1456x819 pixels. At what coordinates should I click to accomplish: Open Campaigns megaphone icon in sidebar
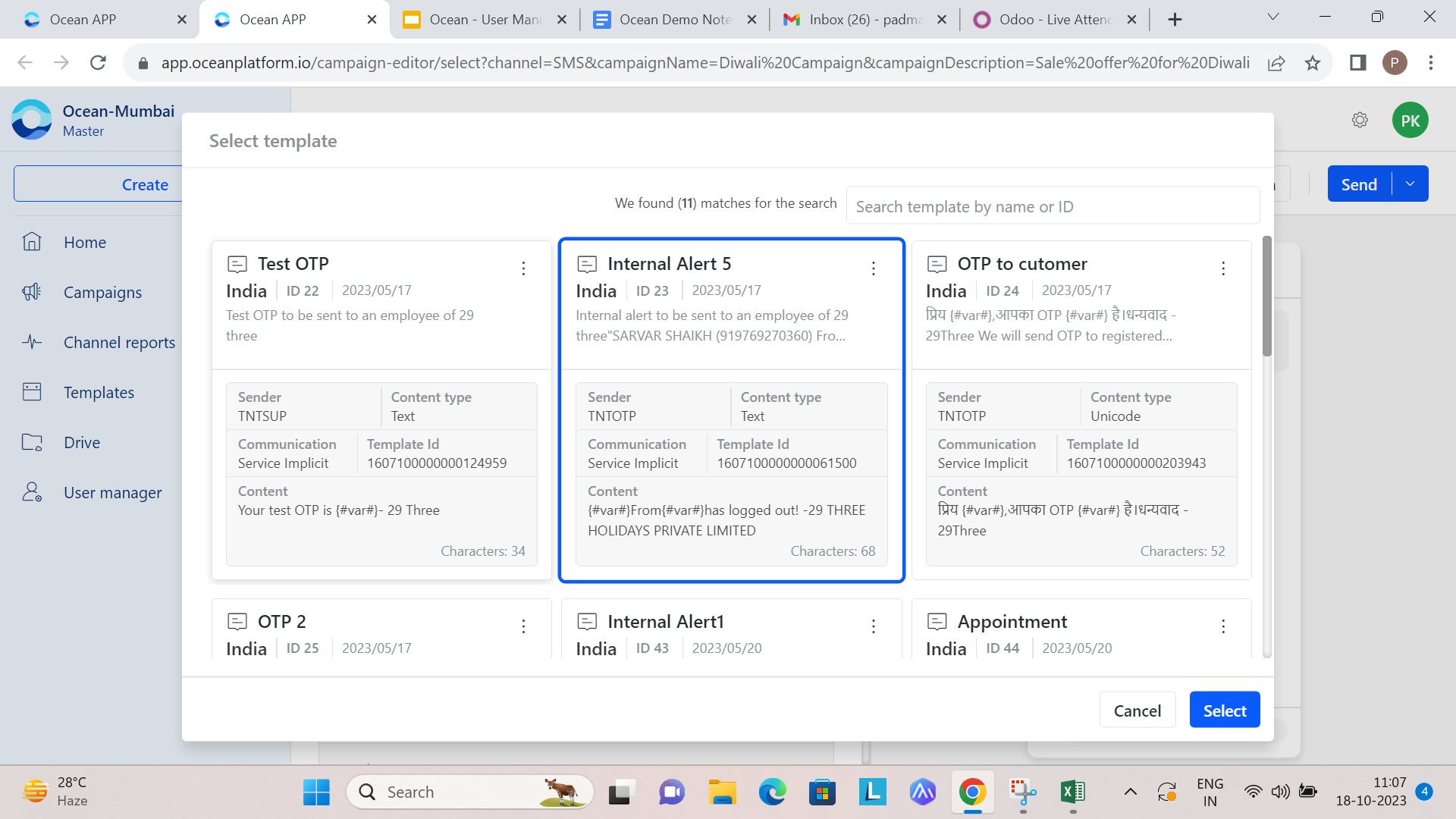pyautogui.click(x=32, y=292)
